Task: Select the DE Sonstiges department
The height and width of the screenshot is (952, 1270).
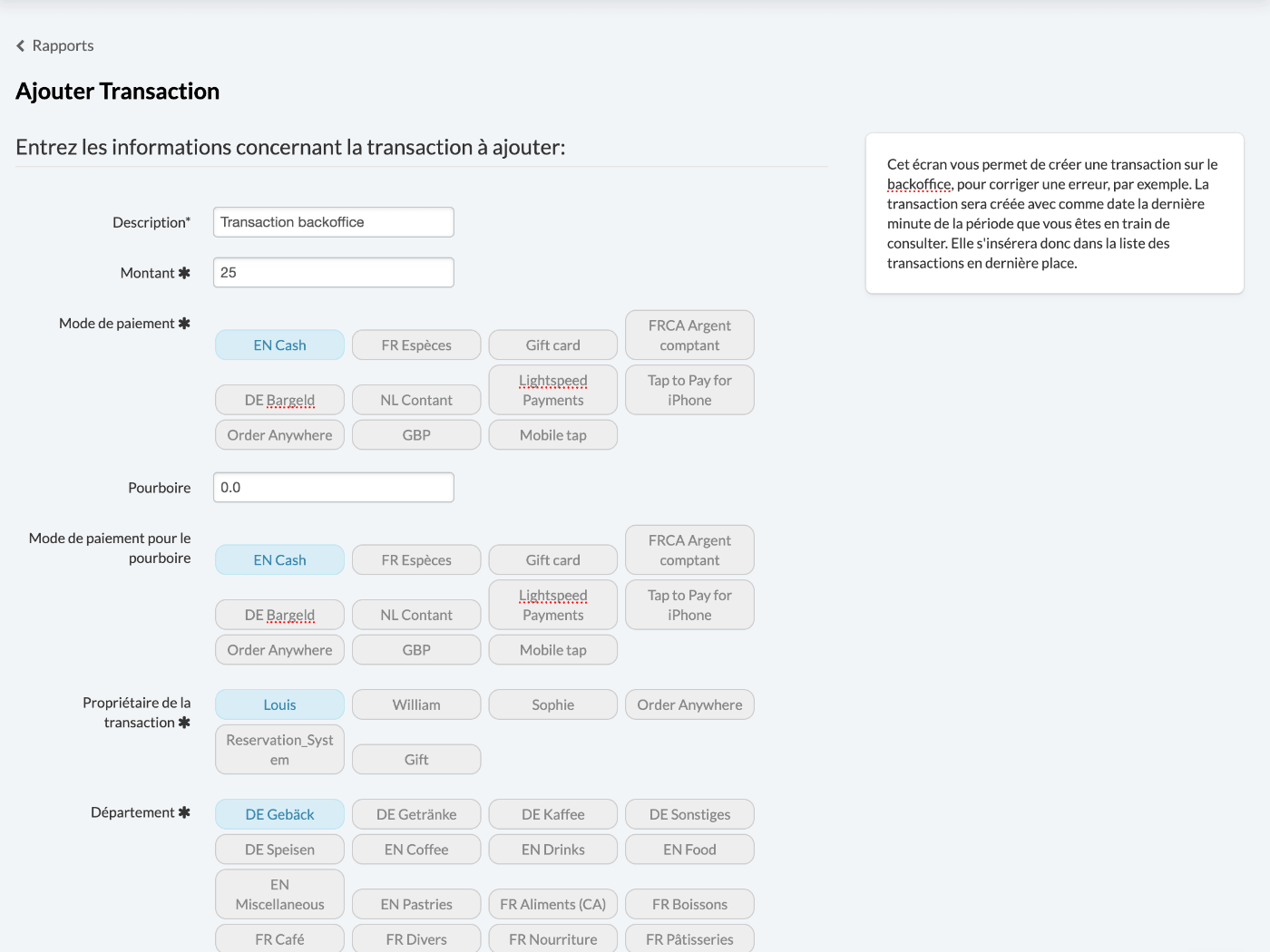Action: [x=689, y=814]
